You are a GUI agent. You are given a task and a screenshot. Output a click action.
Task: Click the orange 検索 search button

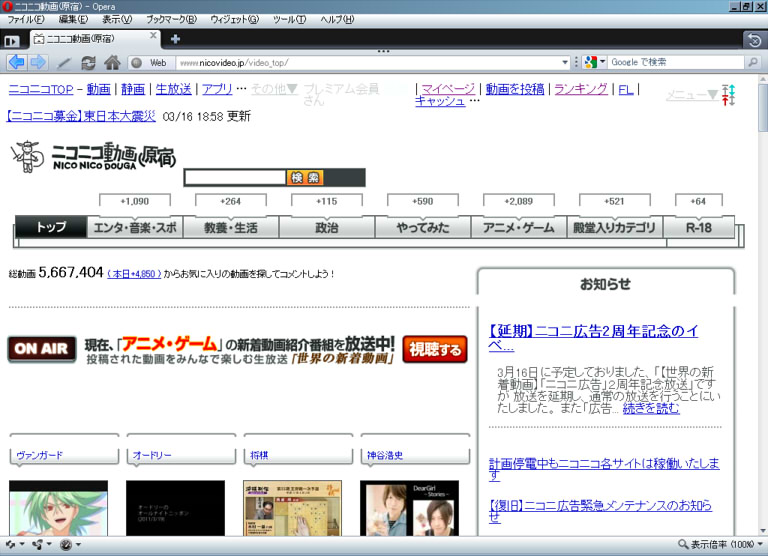tap(305, 177)
